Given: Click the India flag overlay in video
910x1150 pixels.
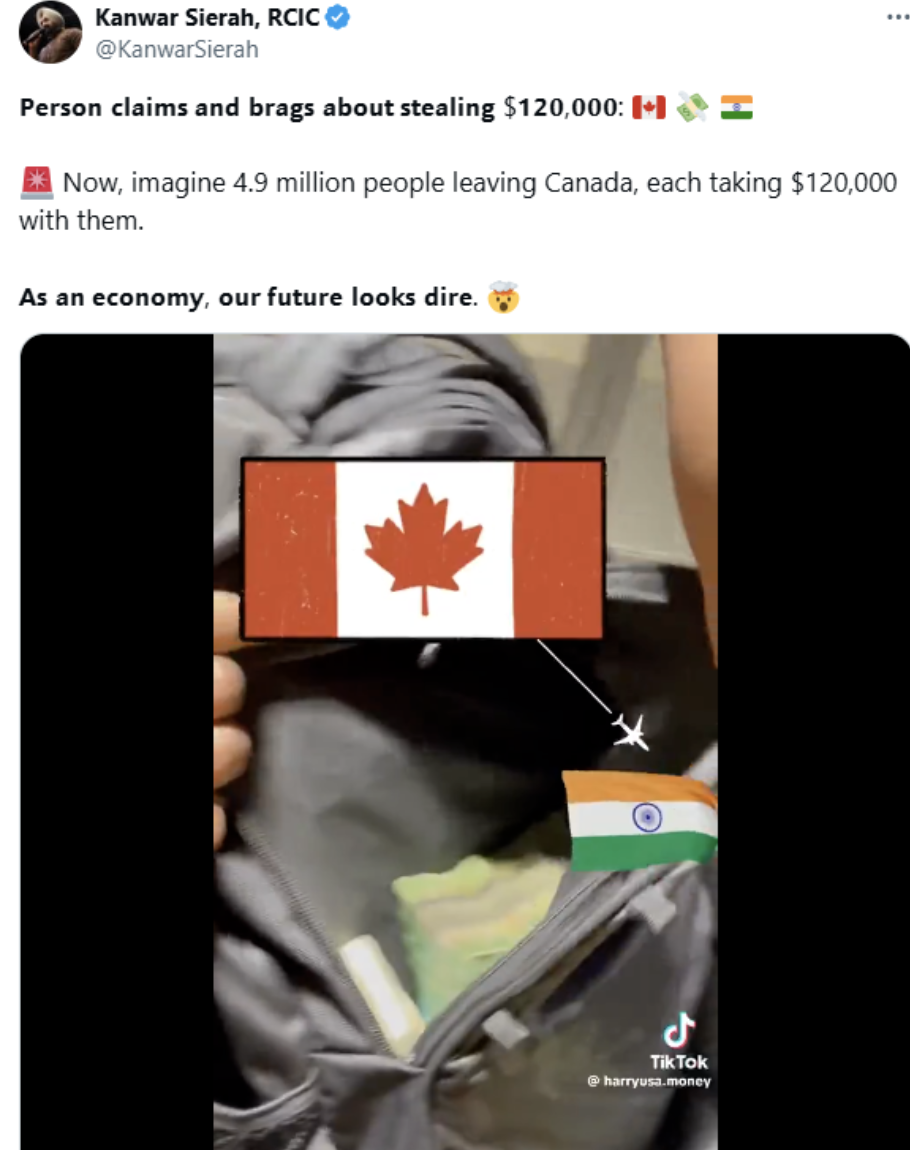Looking at the screenshot, I should coord(639,820).
